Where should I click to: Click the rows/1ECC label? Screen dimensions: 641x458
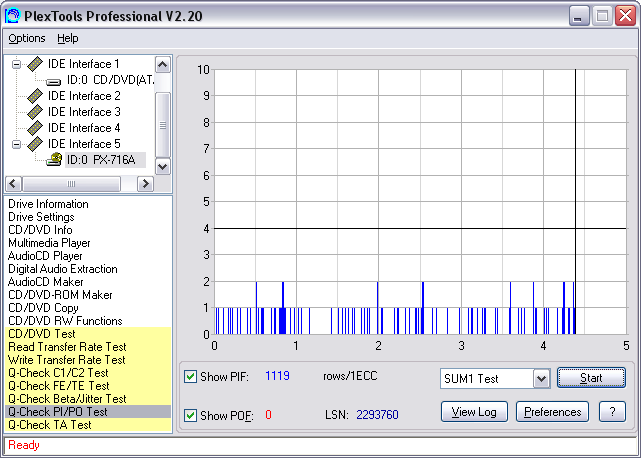pyautogui.click(x=350, y=376)
